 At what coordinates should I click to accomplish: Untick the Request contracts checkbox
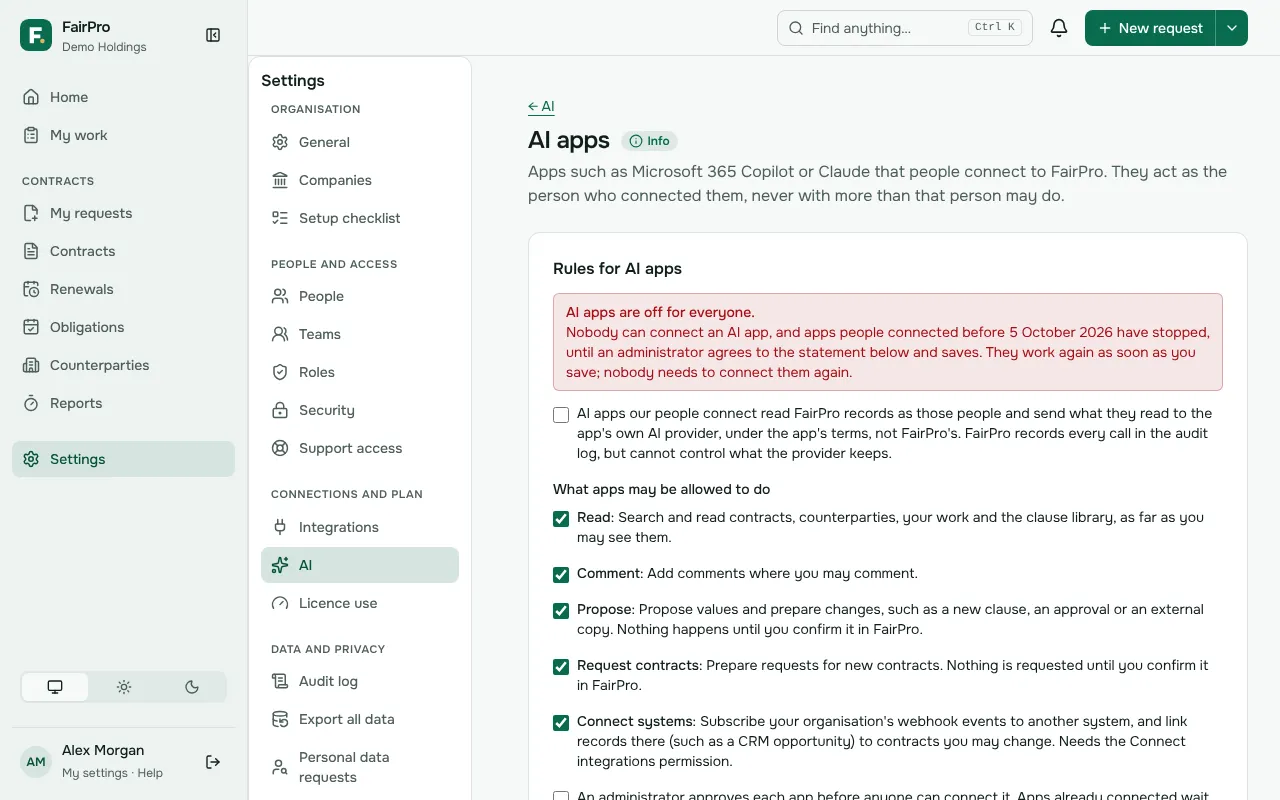(x=561, y=667)
